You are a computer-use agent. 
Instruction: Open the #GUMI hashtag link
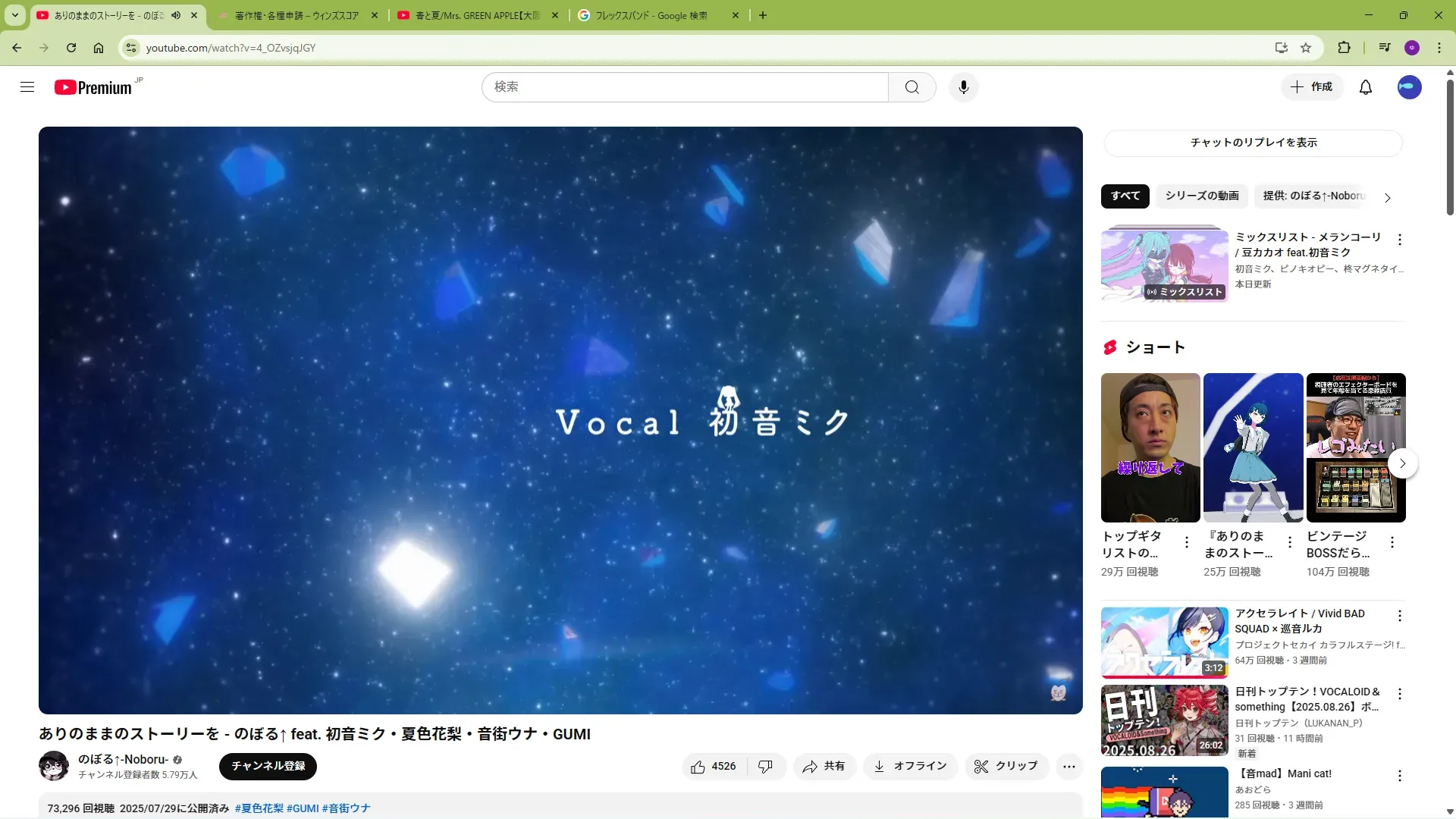[x=303, y=808]
